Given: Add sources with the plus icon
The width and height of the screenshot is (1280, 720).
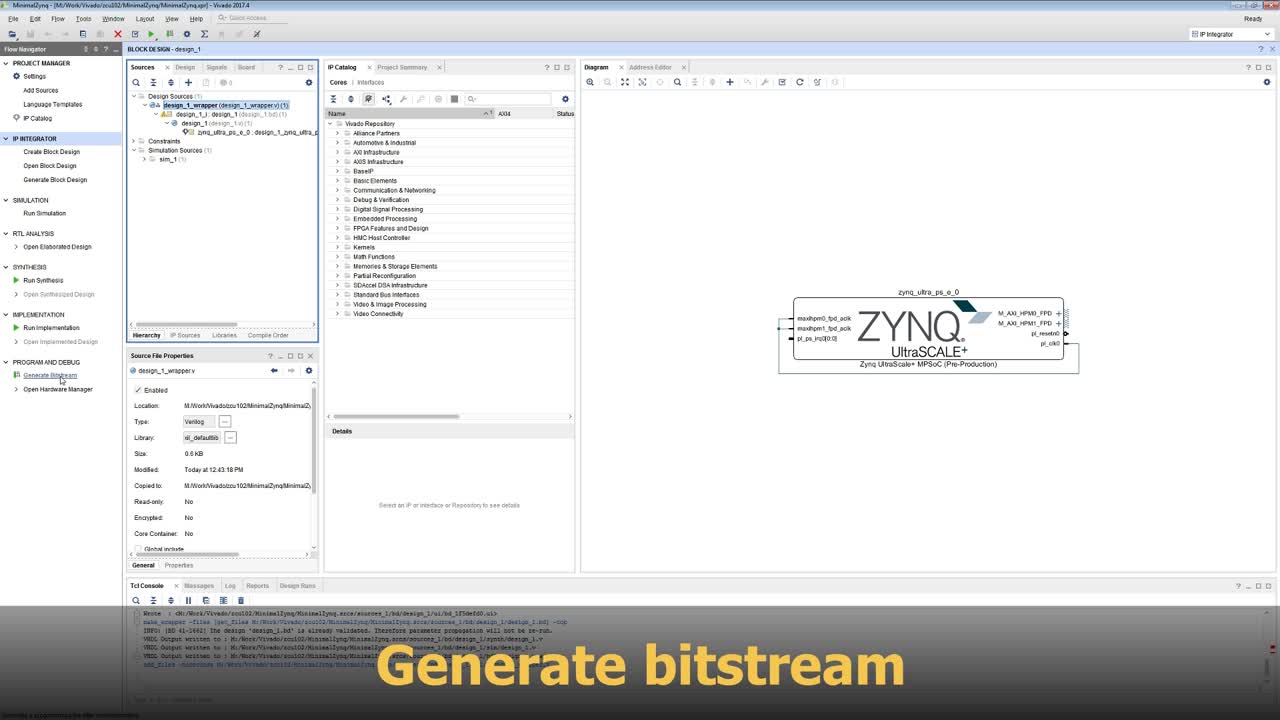Looking at the screenshot, I should point(188,83).
